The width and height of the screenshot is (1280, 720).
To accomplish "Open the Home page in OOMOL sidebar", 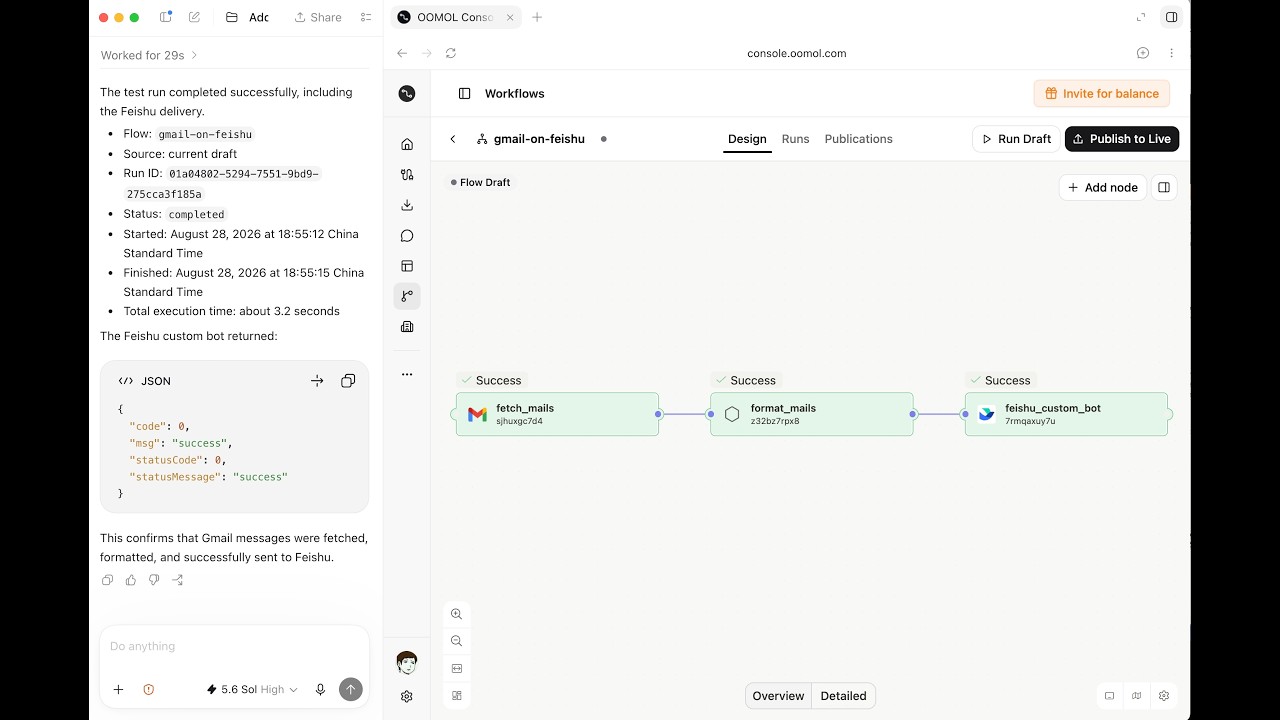I will tap(407, 144).
